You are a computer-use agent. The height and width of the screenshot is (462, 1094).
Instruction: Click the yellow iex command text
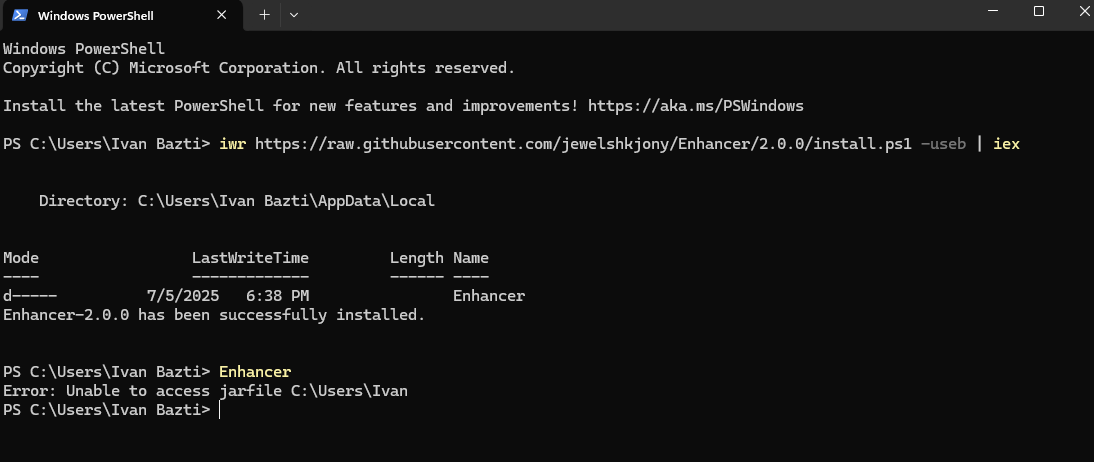[x=1006, y=144]
